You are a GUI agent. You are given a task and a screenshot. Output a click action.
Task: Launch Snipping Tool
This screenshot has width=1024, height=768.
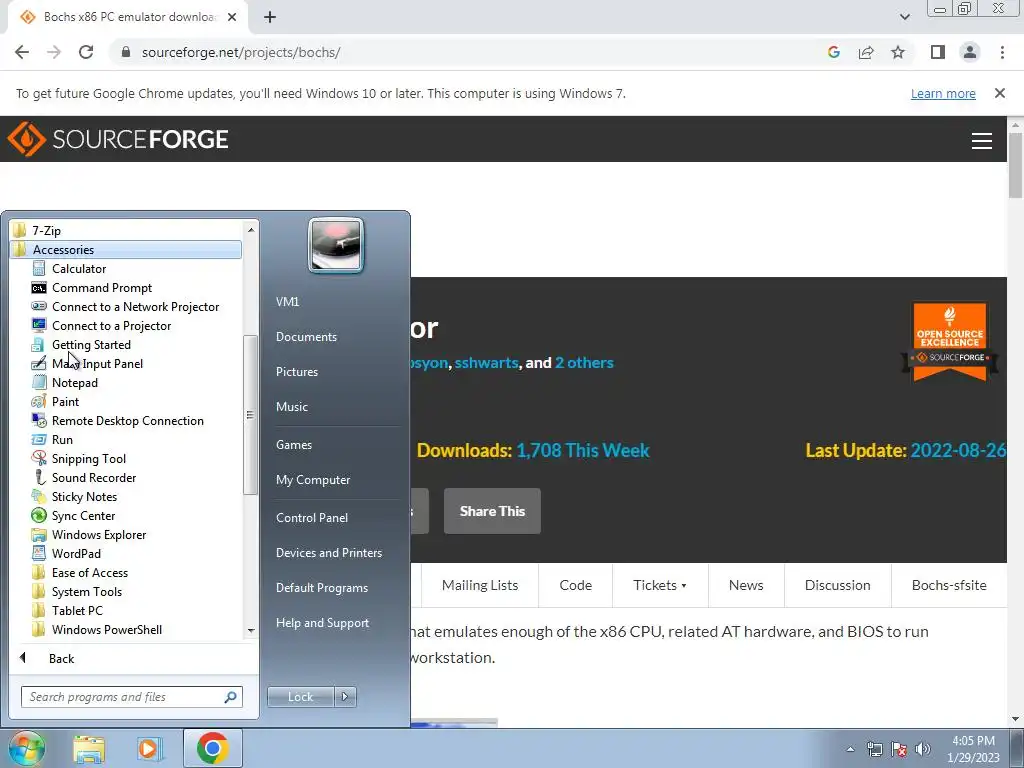point(88,458)
